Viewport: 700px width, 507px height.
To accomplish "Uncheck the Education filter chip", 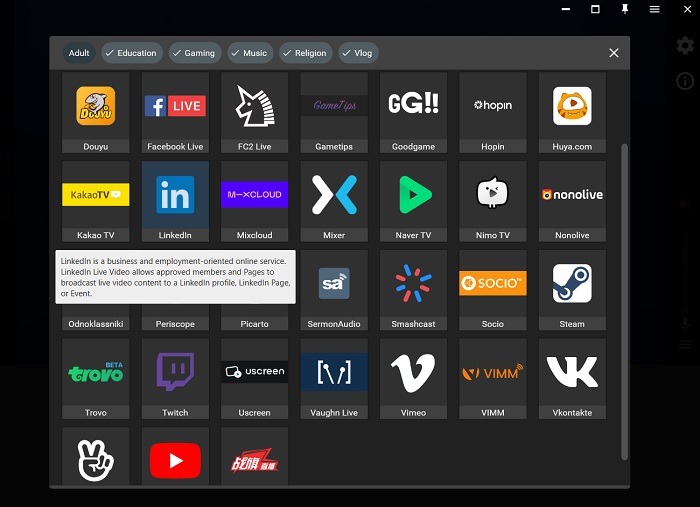I will (132, 53).
